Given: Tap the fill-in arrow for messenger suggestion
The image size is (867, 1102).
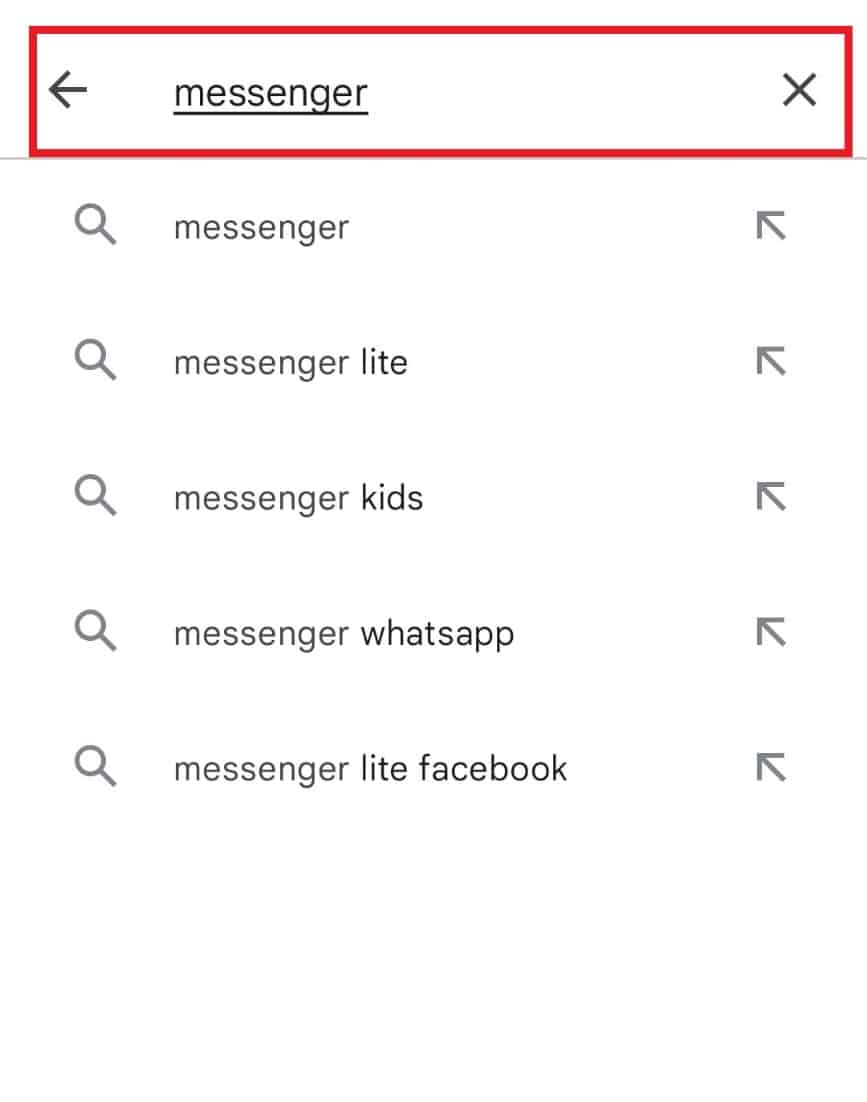Looking at the screenshot, I should pos(771,226).
